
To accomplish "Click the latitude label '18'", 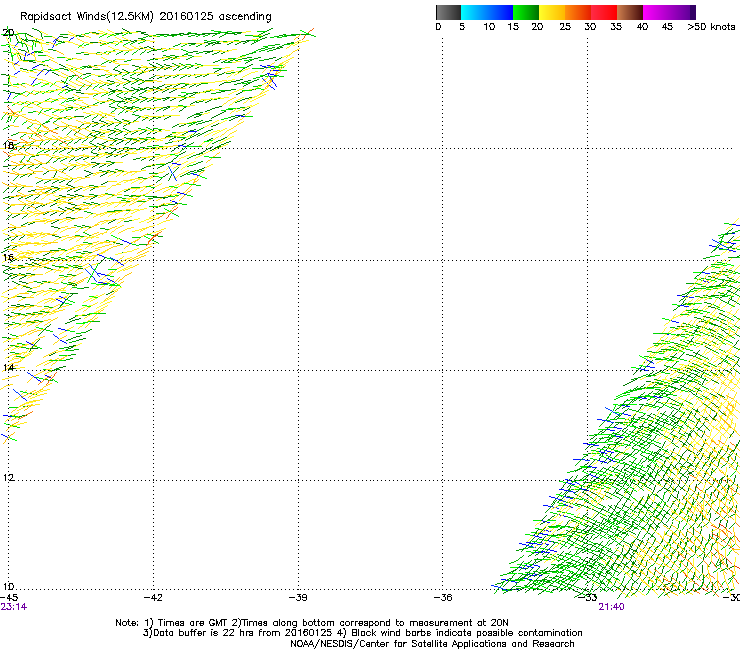I will 8,145.
